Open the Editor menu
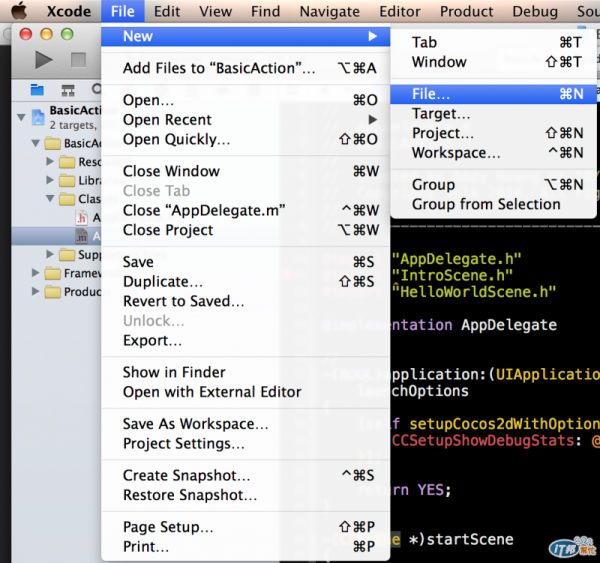600x563 pixels. tap(400, 11)
